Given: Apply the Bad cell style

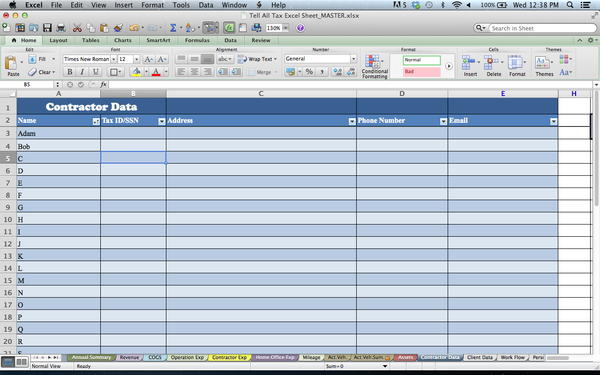Looking at the screenshot, I should 421,72.
